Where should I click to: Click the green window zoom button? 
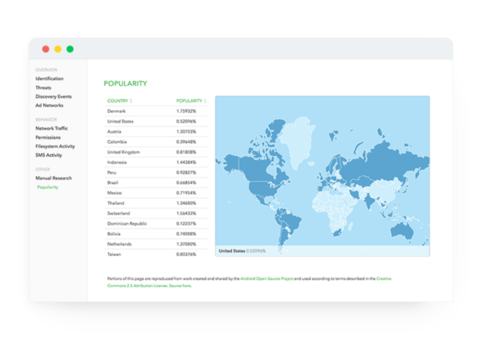click(x=70, y=49)
